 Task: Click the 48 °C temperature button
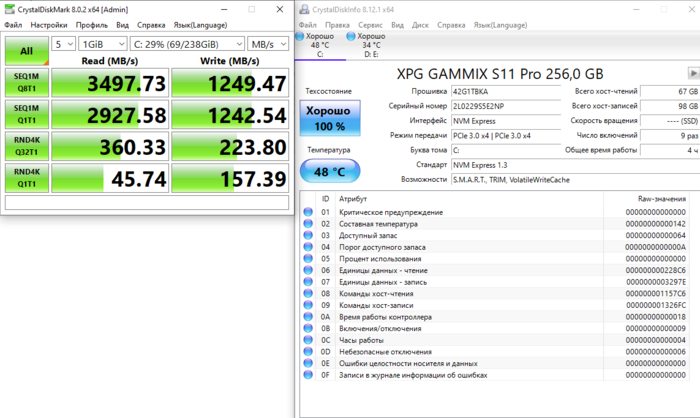(330, 171)
